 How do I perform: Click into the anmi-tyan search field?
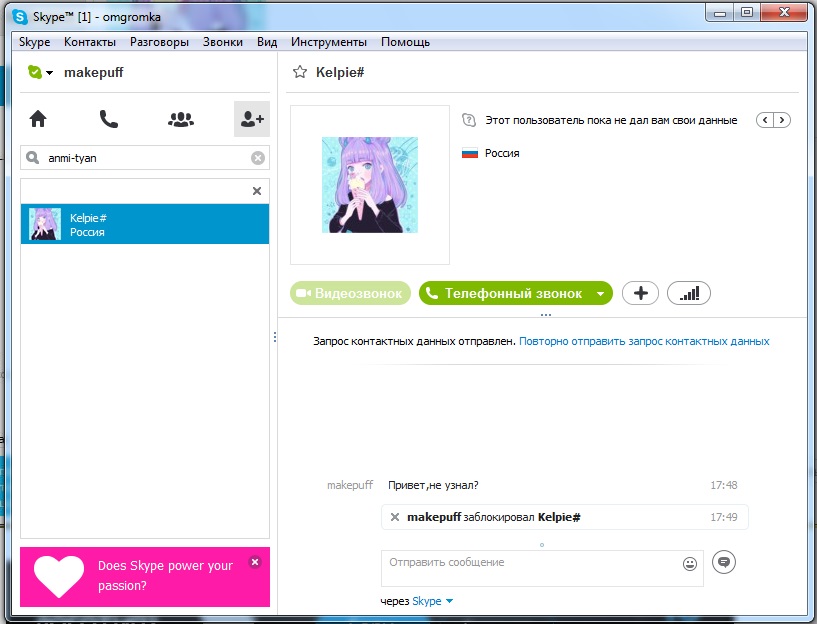point(146,158)
